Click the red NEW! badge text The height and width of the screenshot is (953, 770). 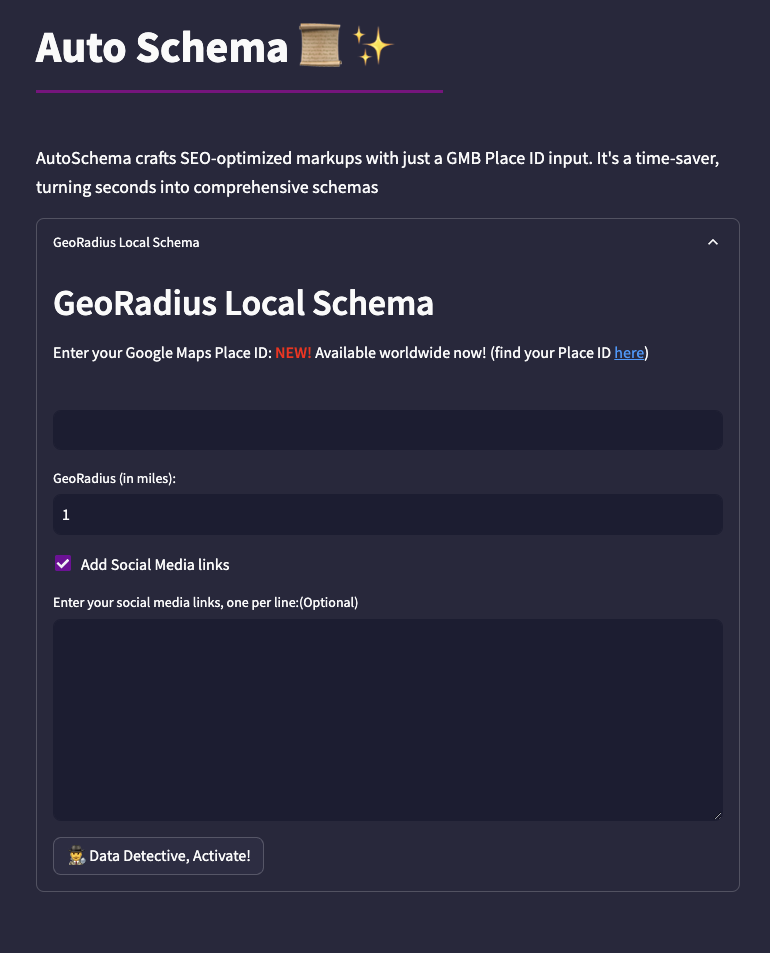(x=293, y=353)
